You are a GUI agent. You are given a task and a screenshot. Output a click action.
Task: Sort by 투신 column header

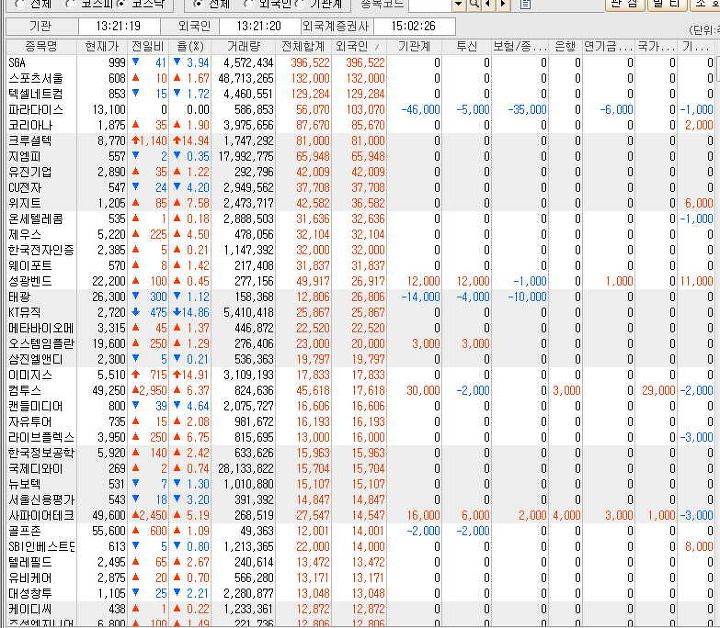click(x=467, y=46)
